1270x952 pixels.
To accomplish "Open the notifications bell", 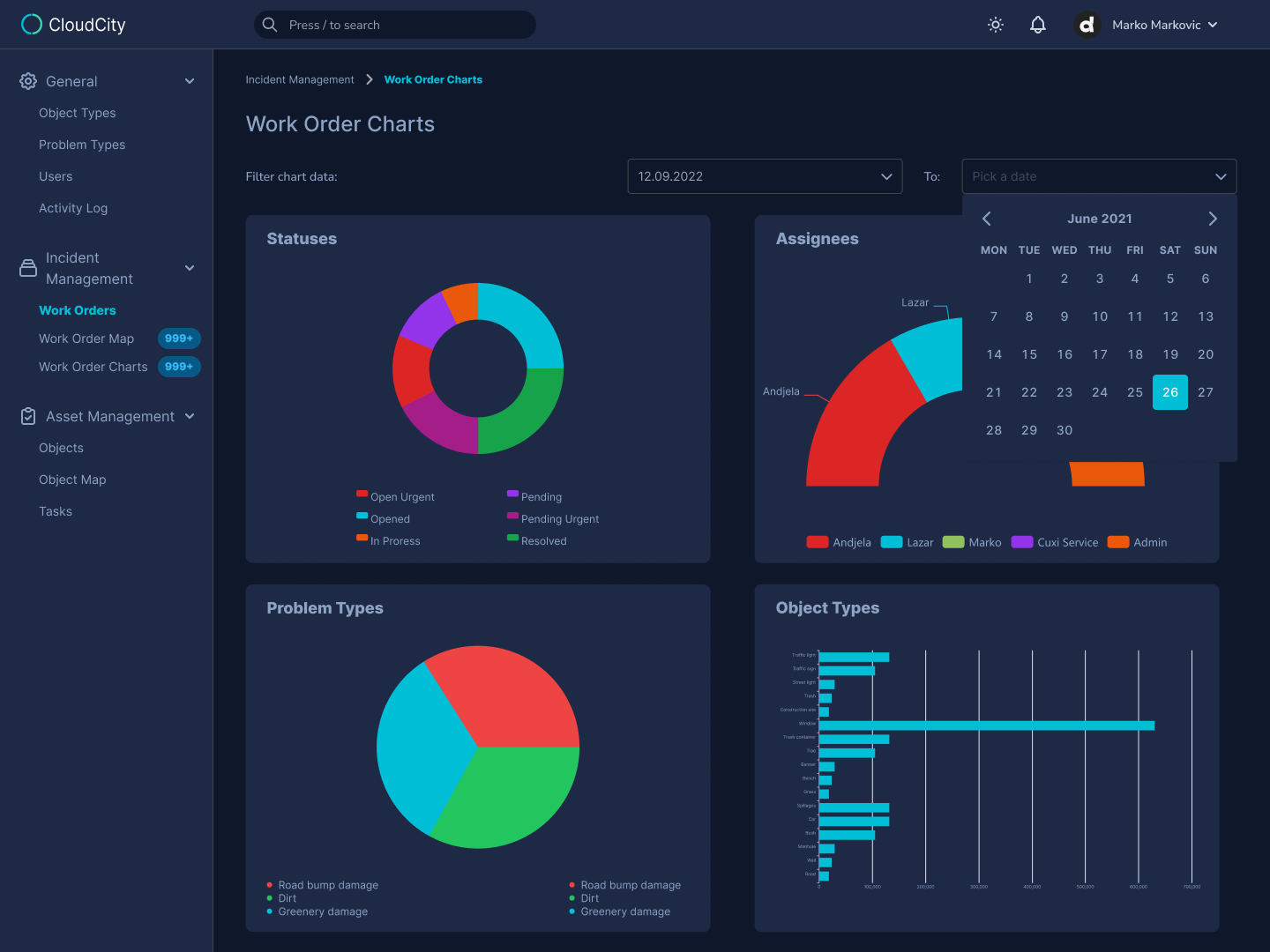I will (1037, 24).
